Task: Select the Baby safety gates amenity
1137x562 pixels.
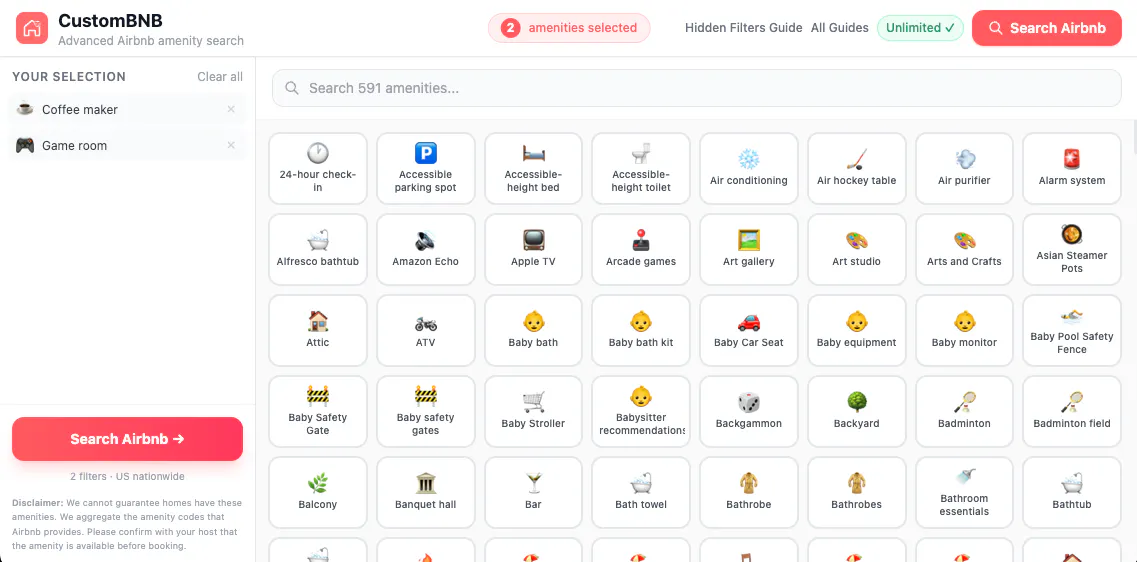Action: pyautogui.click(x=426, y=411)
